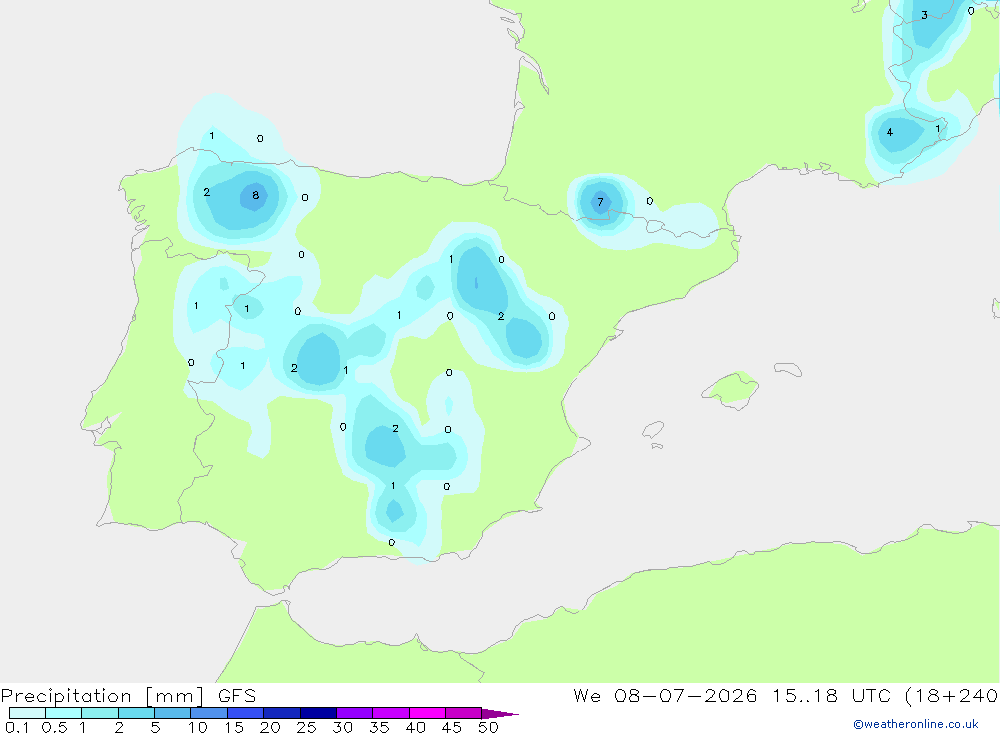This screenshot has height=733, width=1000.
Task: Pick the 1 to 2 mm legend swatch
Action: [x=100, y=713]
